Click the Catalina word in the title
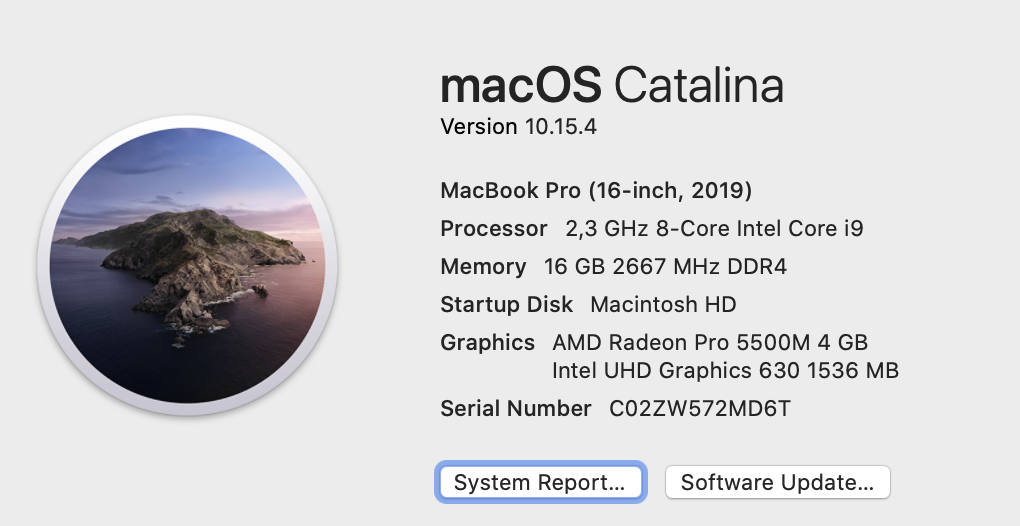Viewport: 1020px width, 526px height. 699,85
